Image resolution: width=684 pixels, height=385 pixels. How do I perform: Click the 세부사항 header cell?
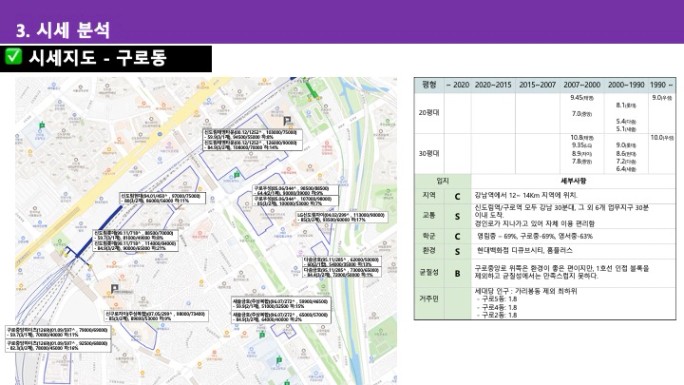(x=573, y=181)
